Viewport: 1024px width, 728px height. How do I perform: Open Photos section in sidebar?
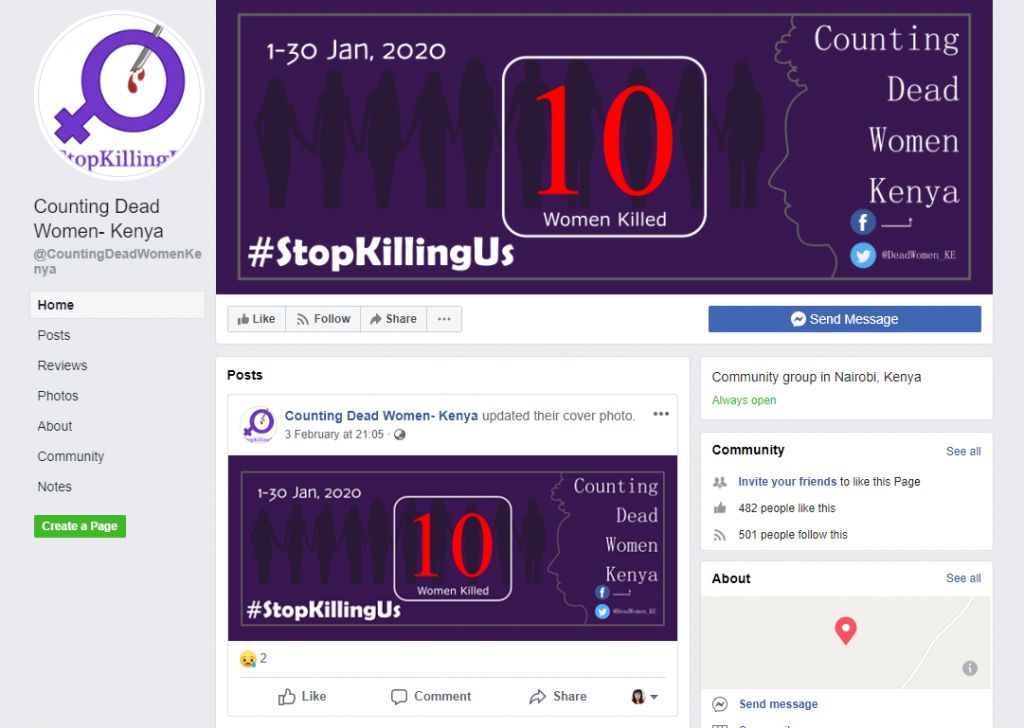pyautogui.click(x=57, y=396)
